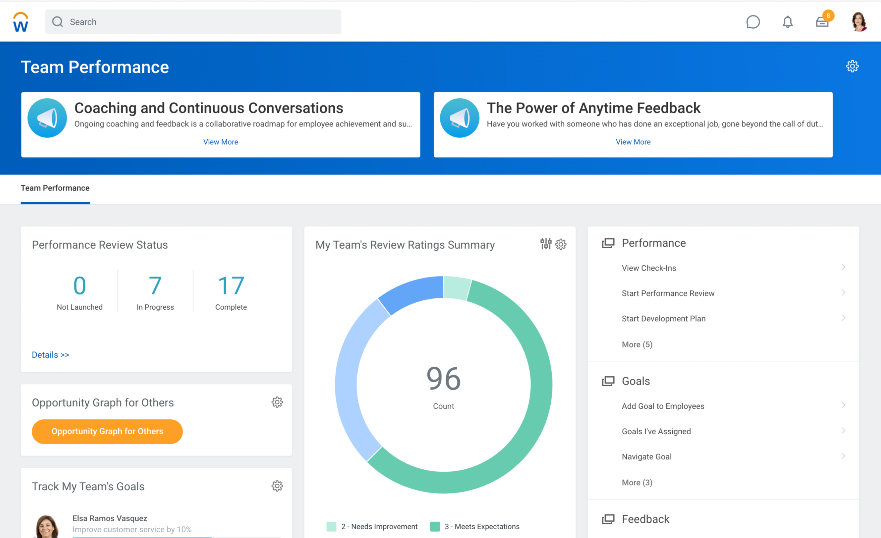The height and width of the screenshot is (538, 881).
Task: Click the Workday home logo
Action: pyautogui.click(x=20, y=22)
